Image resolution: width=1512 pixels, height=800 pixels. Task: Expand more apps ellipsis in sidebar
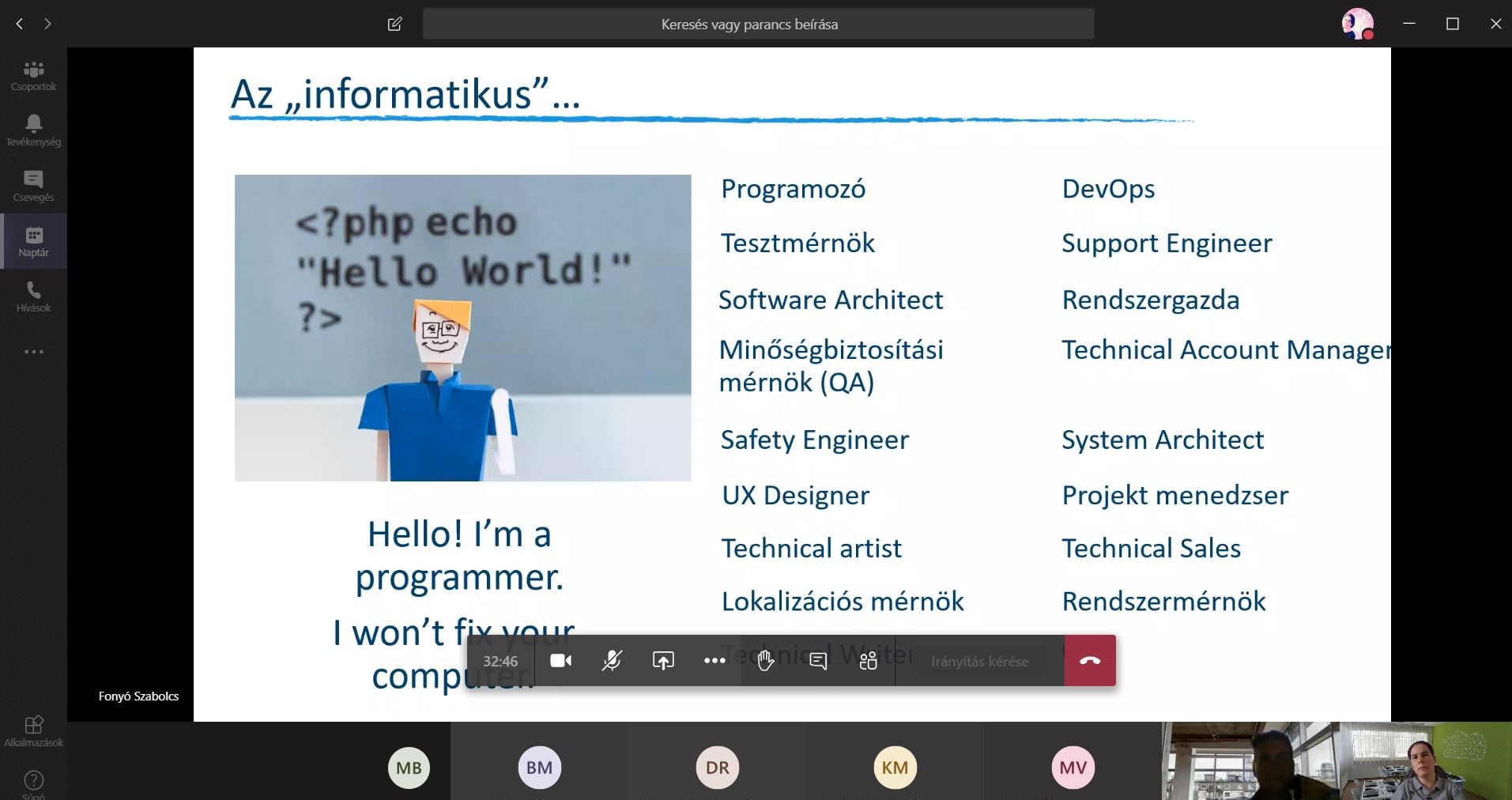[33, 352]
